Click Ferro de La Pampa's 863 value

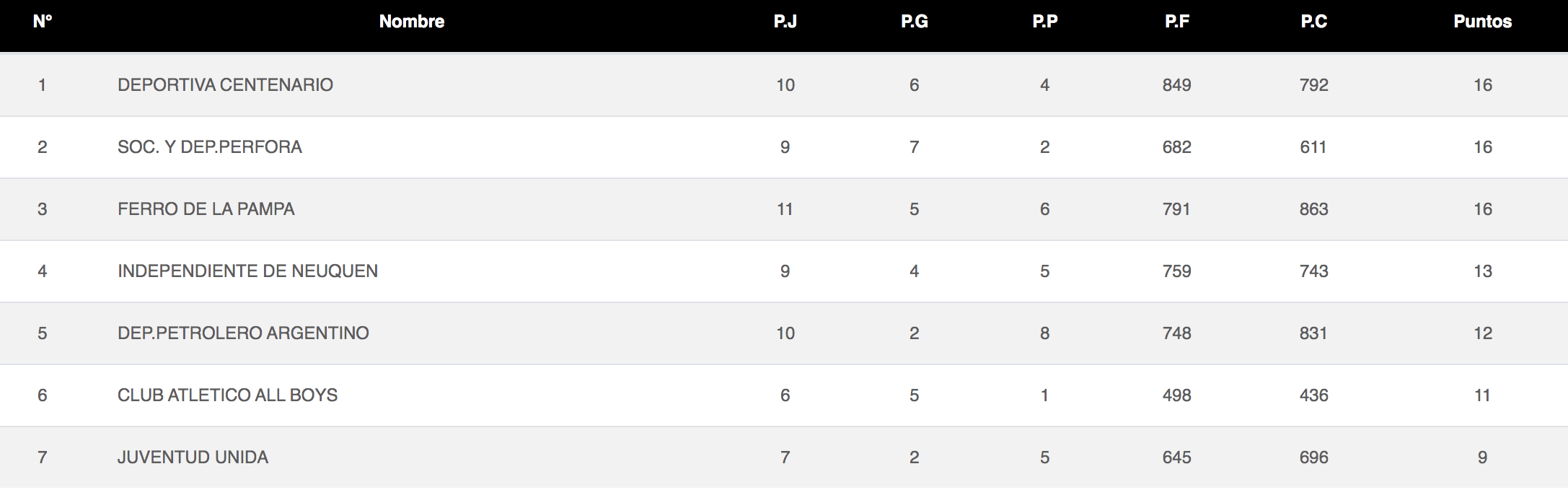coord(1313,209)
